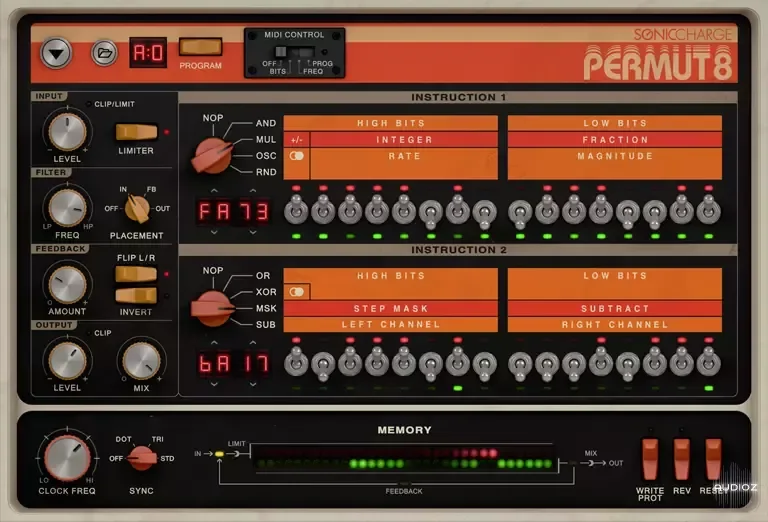Image resolution: width=768 pixels, height=522 pixels.
Task: Click Instruction 1 hex display FA
Action: pyautogui.click(x=214, y=212)
